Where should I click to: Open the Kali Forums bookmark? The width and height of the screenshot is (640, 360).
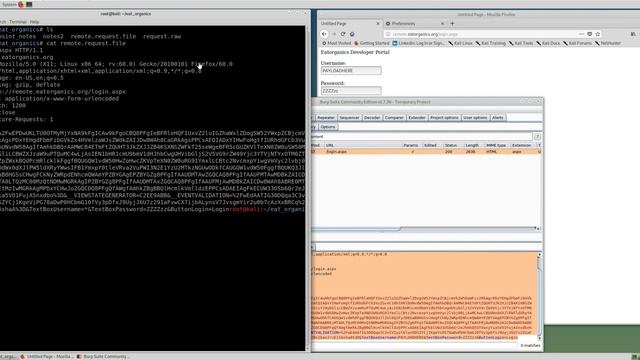point(577,43)
